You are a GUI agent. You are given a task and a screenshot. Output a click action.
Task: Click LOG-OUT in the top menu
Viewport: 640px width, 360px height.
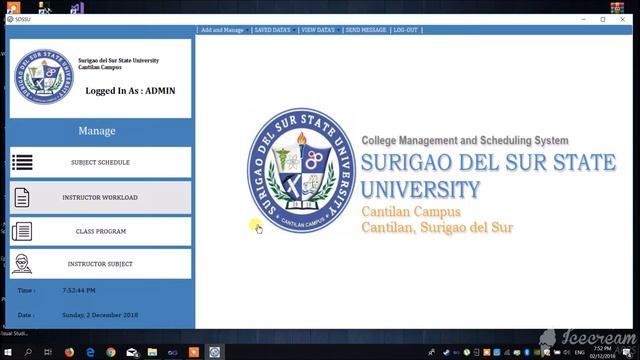pos(405,30)
